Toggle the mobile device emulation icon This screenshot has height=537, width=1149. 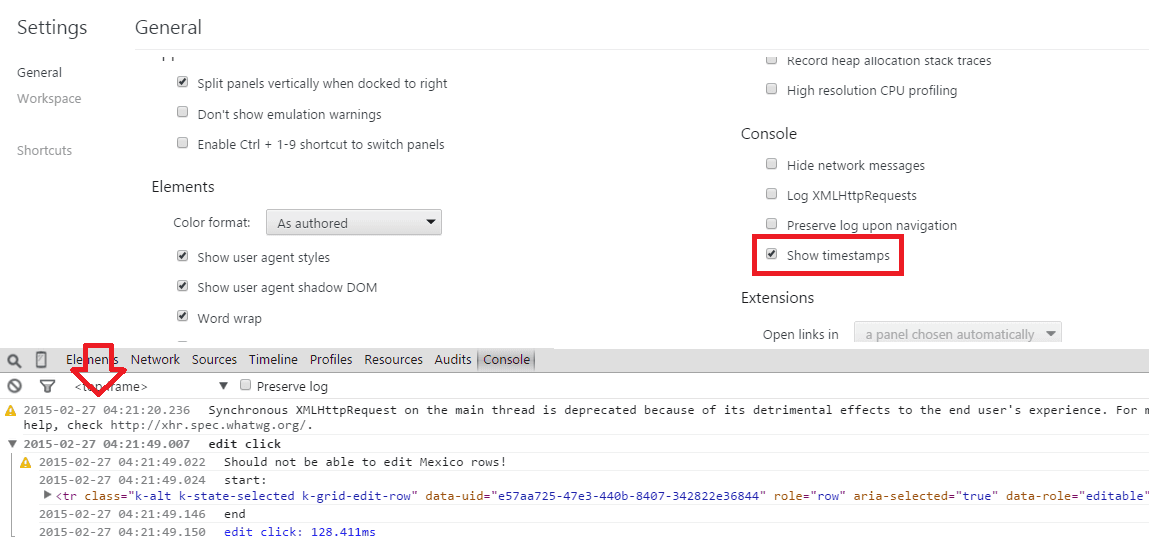click(x=41, y=360)
